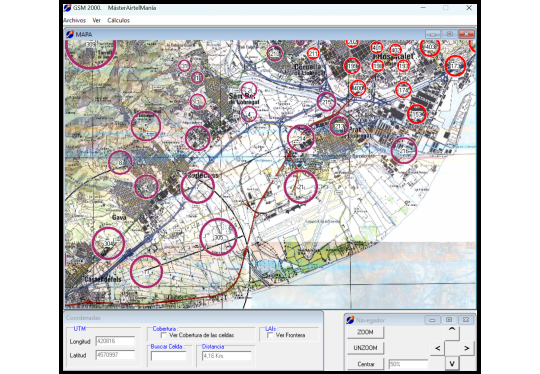Image resolution: width=540 pixels, height=374 pixels.
Task: Select cell marker 305 on the map
Action: pos(218,237)
